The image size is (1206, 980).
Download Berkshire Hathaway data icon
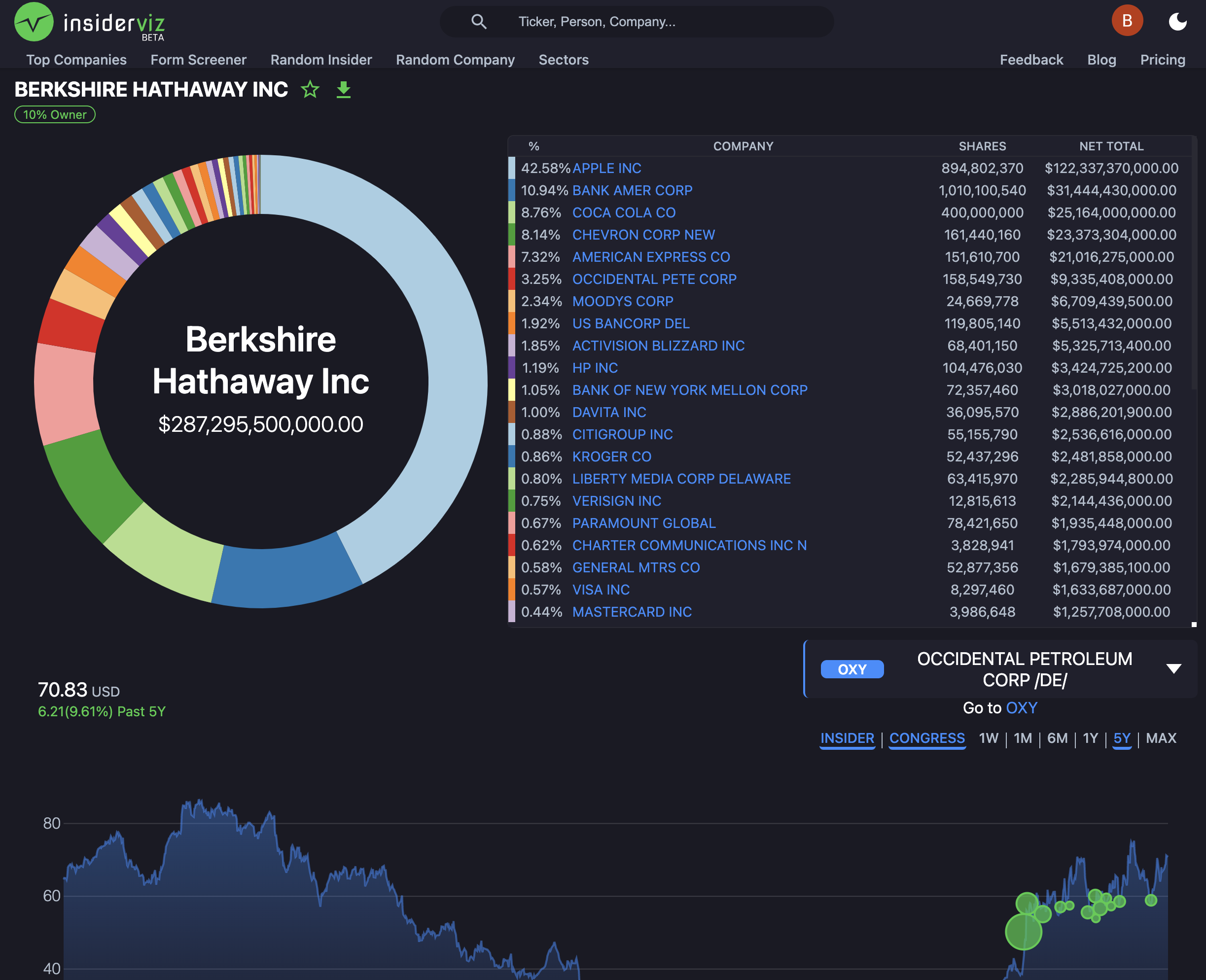(x=343, y=90)
